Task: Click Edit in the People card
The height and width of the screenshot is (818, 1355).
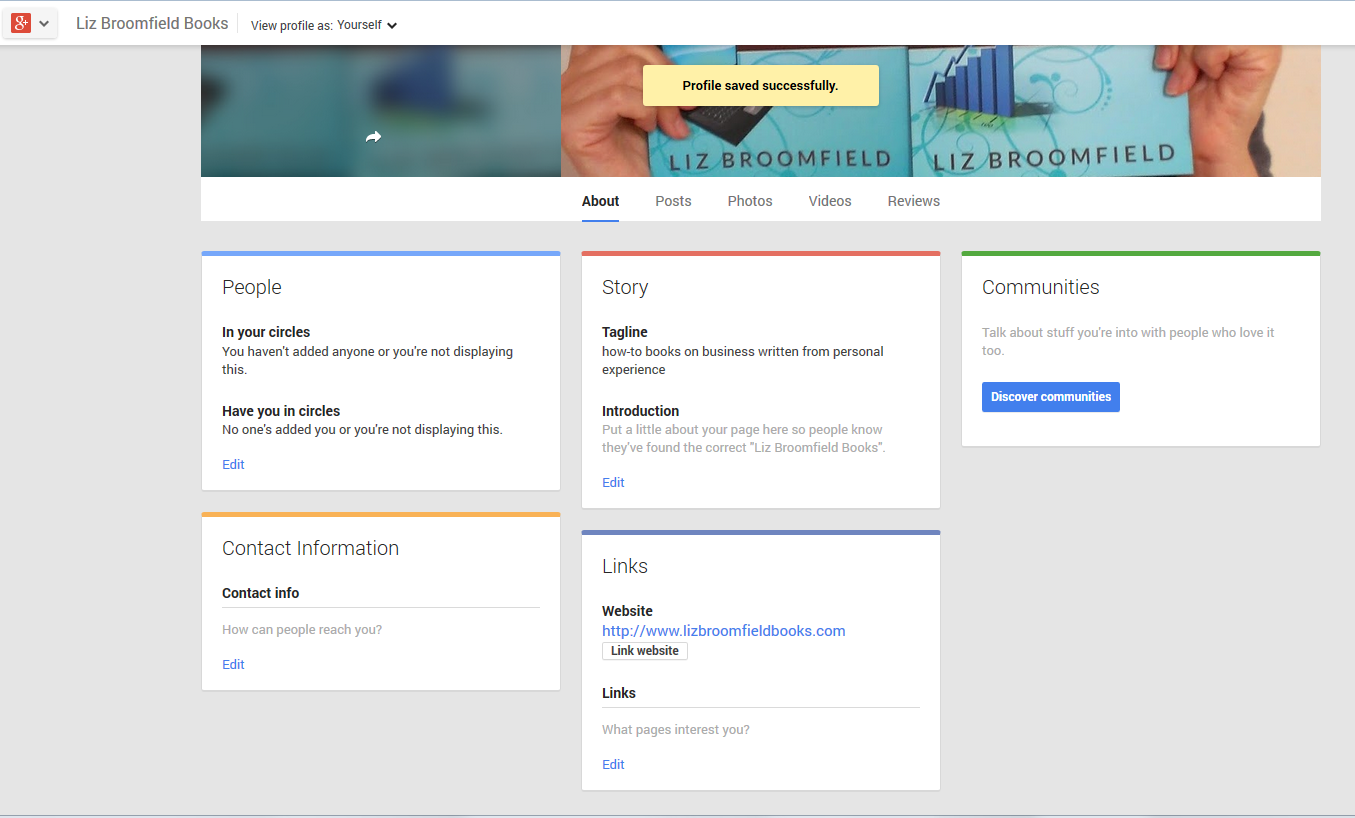Action: 233,464
